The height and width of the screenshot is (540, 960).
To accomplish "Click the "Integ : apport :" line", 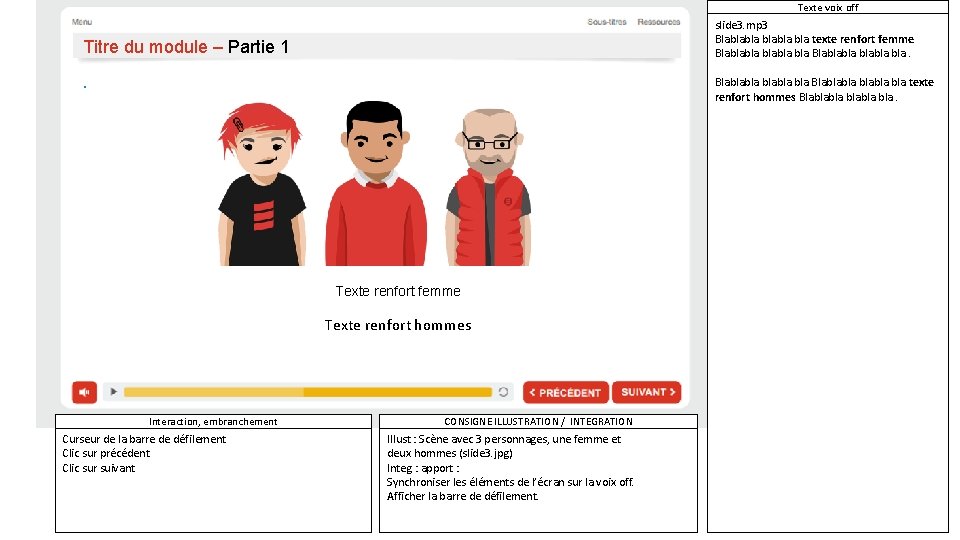I will [423, 468].
